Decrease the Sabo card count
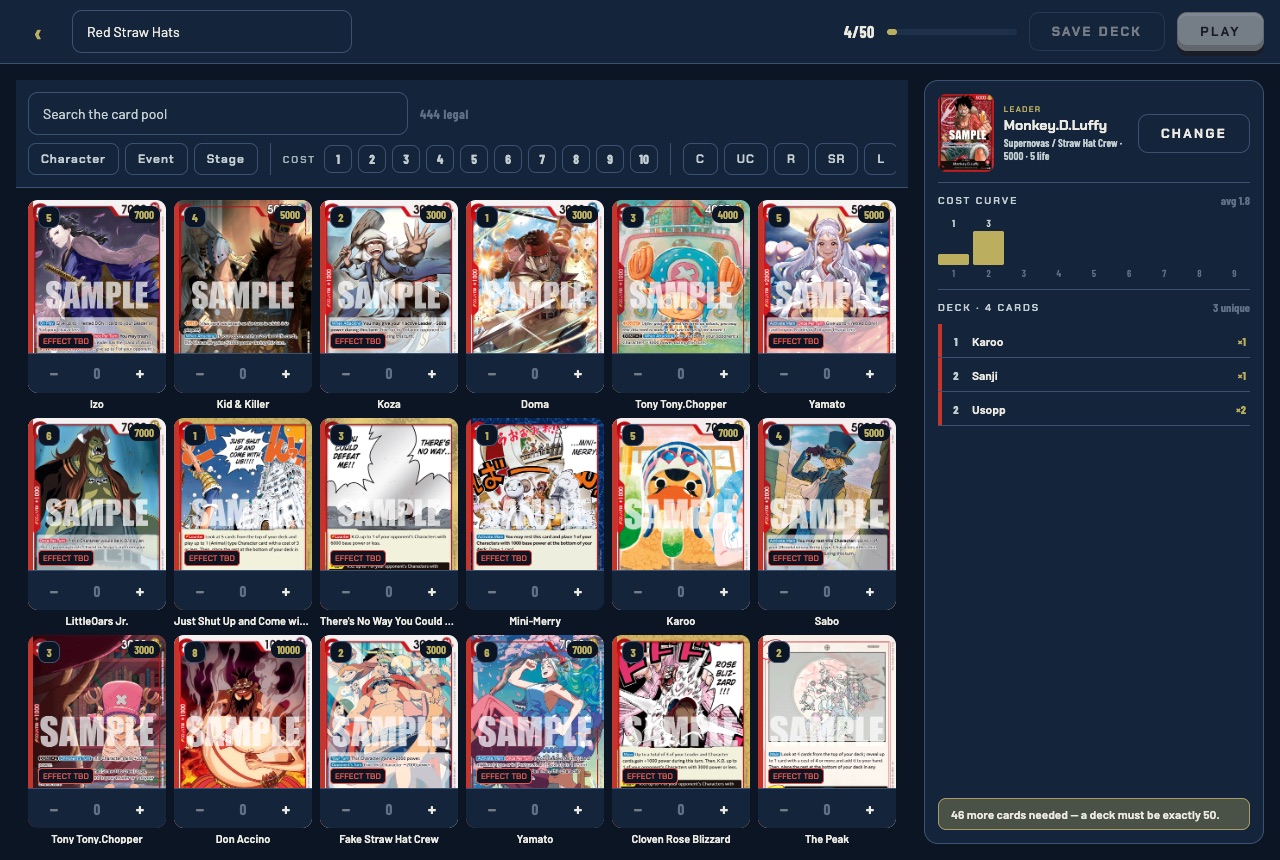Viewport: 1280px width, 860px height. pyautogui.click(x=784, y=591)
